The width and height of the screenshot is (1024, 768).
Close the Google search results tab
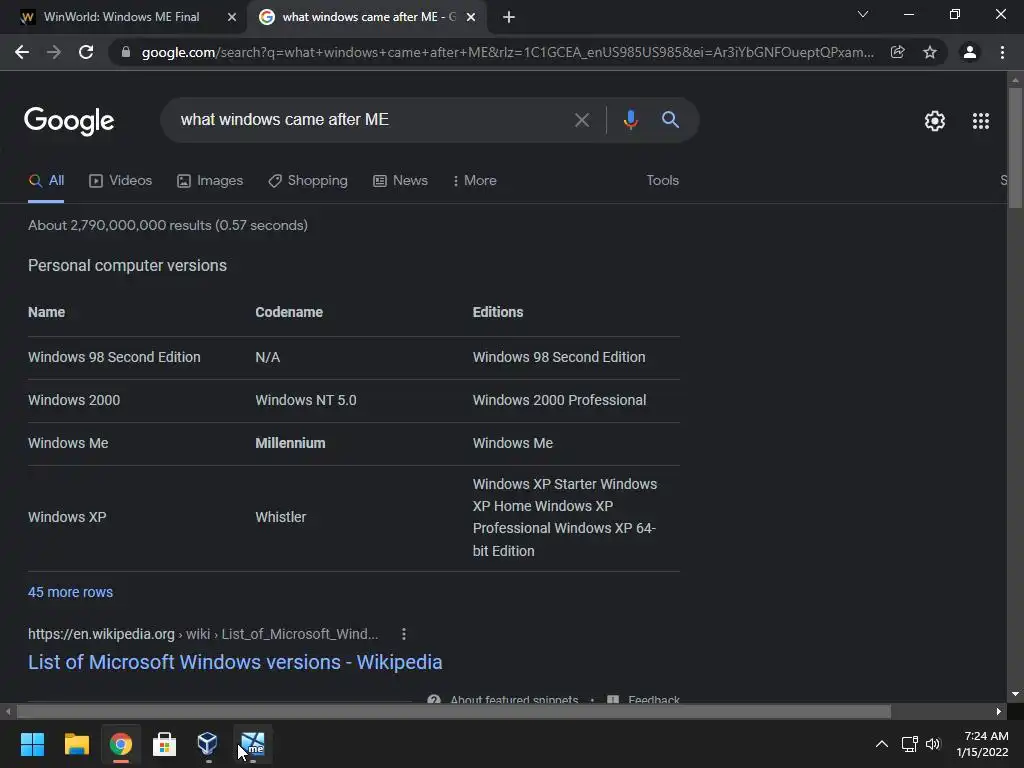(471, 17)
